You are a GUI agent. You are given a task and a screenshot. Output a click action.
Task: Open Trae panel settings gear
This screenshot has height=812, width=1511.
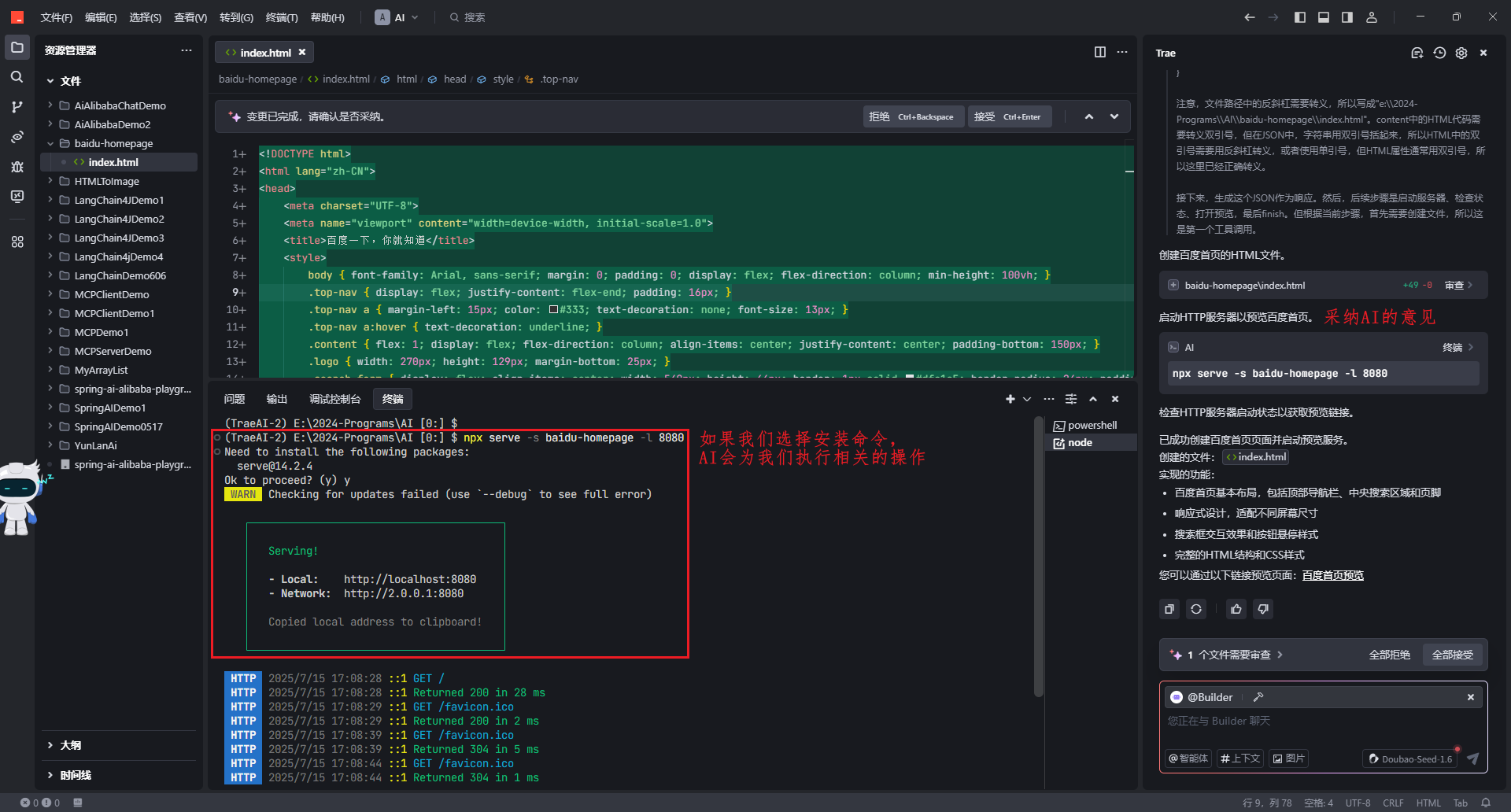point(1461,53)
